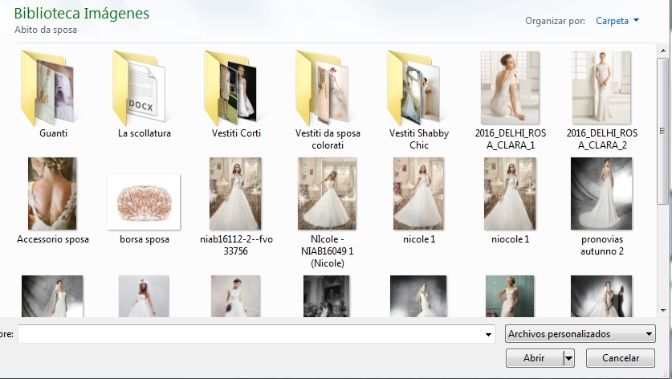Click the Biblioteca Imágenes title
This screenshot has height=379, width=672.
81,13
